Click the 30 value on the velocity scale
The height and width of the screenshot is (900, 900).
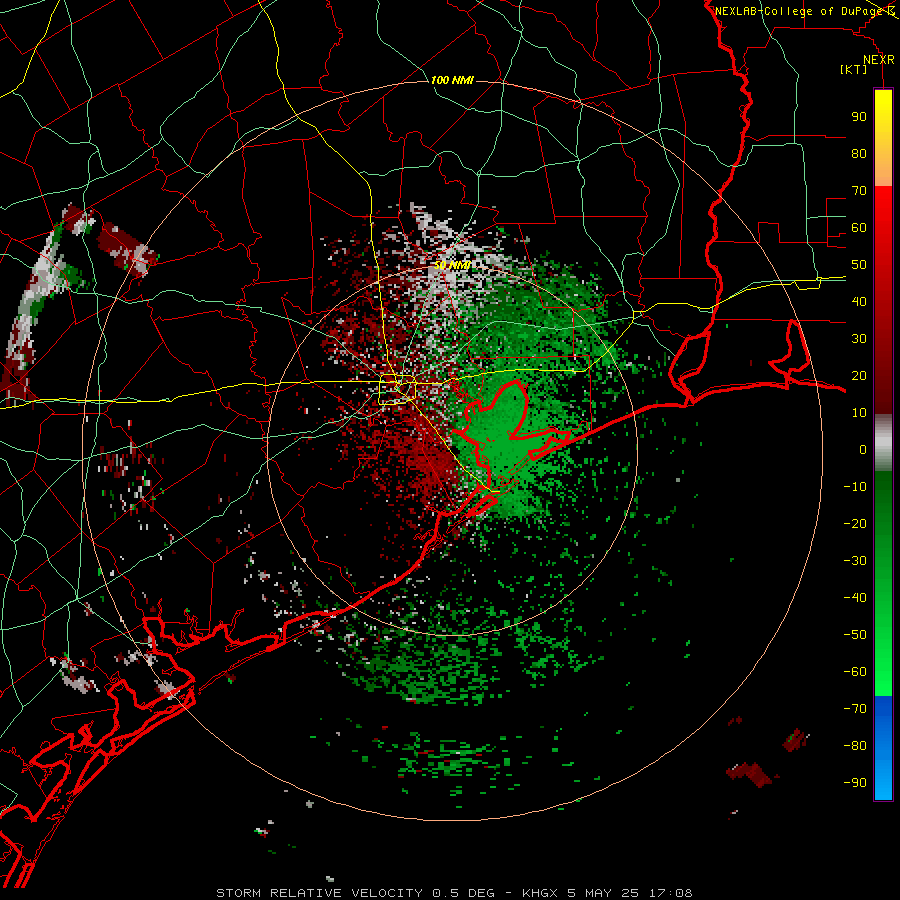pyautogui.click(x=859, y=339)
